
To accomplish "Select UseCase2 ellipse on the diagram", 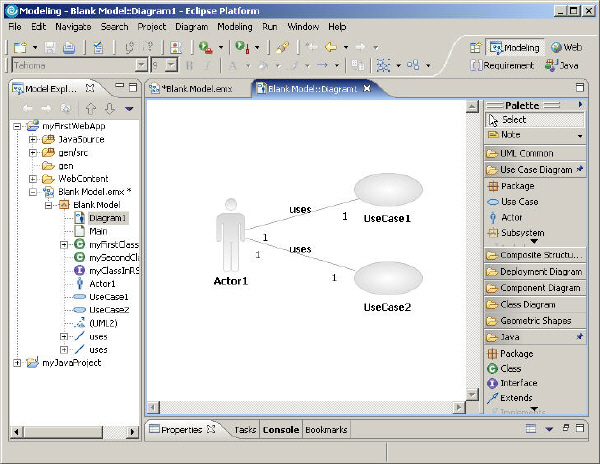I will (x=385, y=276).
